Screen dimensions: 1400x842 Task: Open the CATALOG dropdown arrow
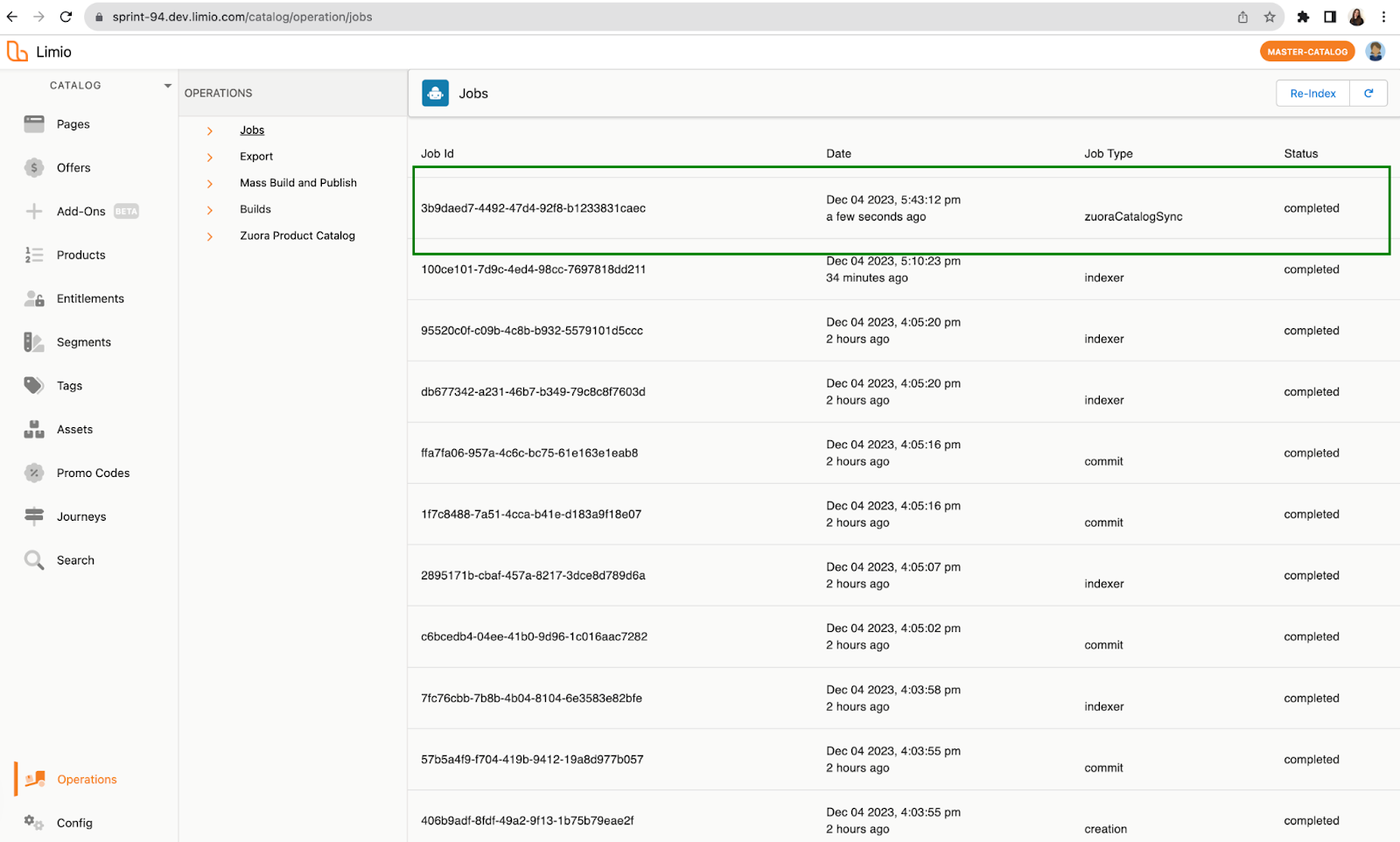coord(168,86)
